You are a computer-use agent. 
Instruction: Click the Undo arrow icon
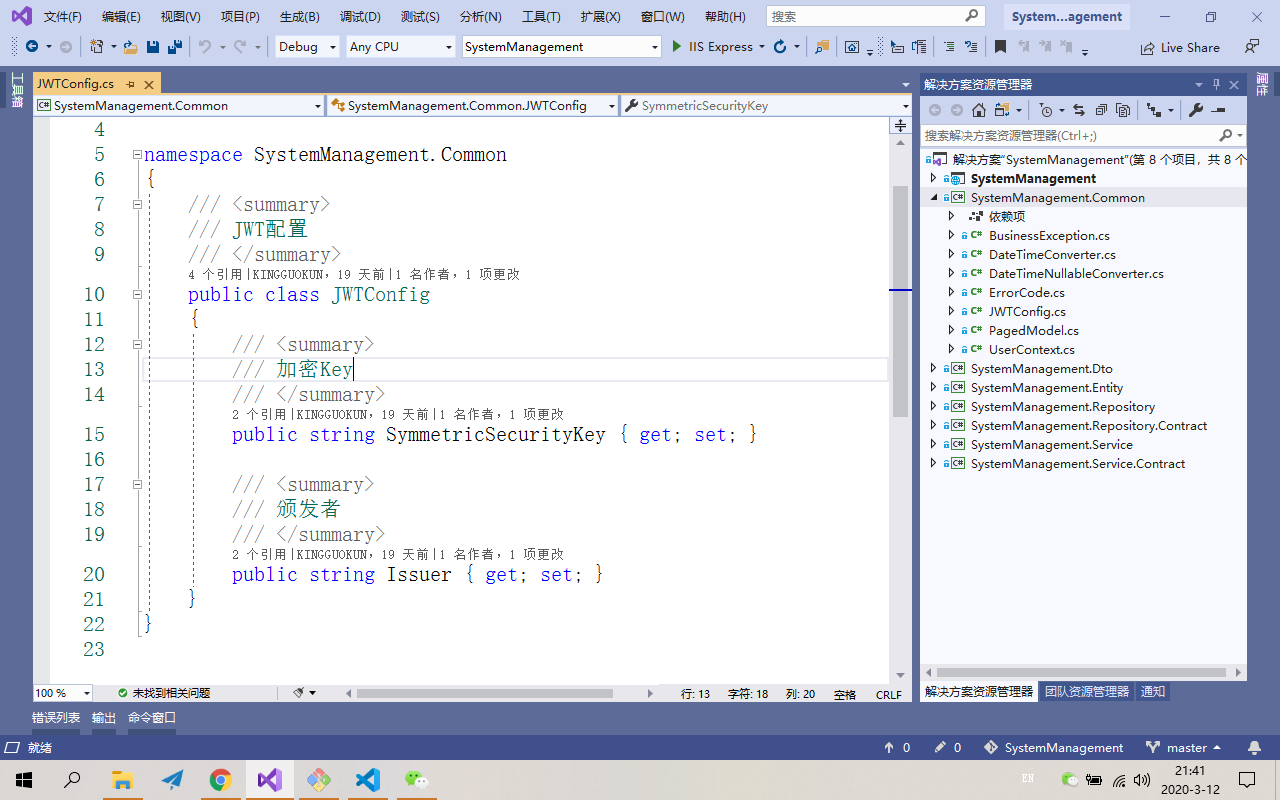205,47
